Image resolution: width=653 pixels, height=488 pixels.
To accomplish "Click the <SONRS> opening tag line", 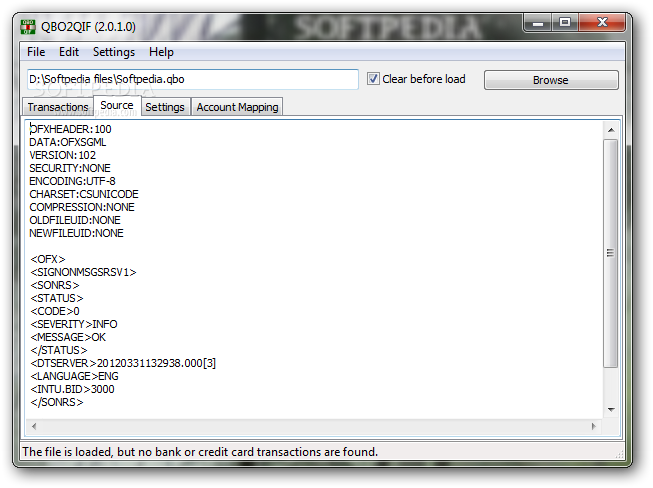I will pyautogui.click(x=55, y=285).
